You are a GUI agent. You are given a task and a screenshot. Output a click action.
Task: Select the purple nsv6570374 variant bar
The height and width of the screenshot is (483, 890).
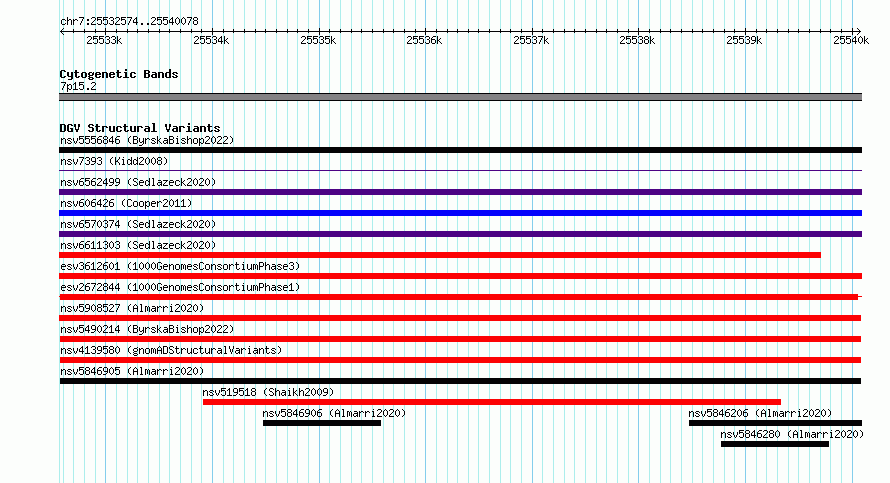(x=460, y=234)
